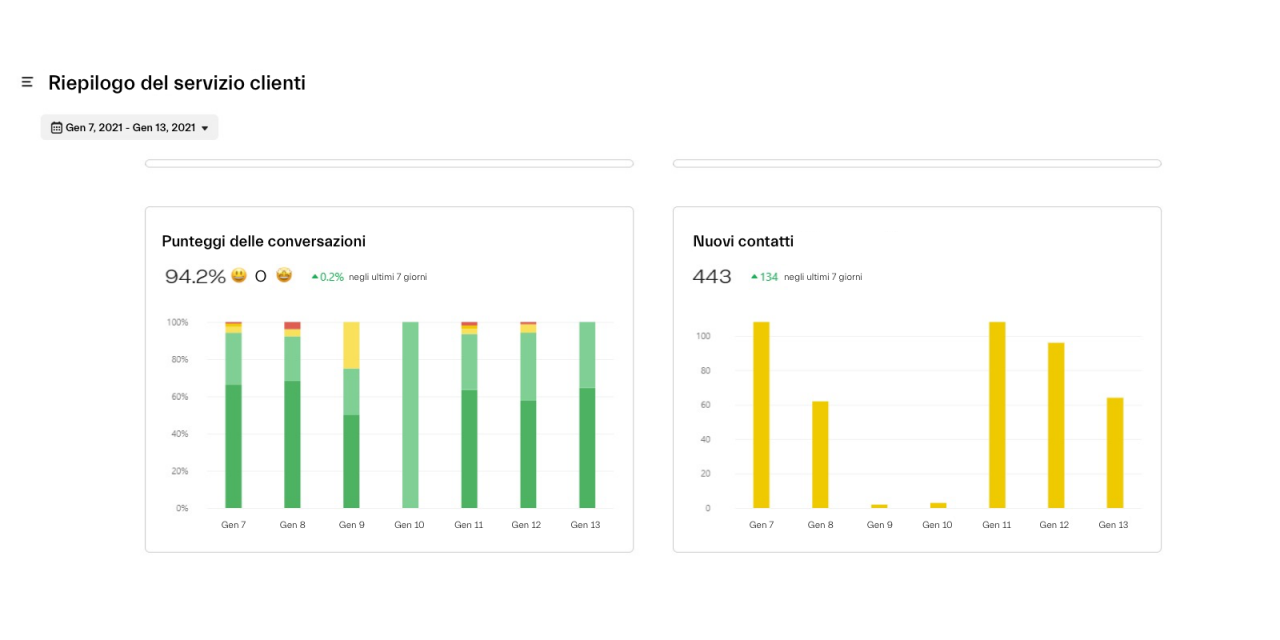Click the dark green segment of Gen 11 score bar
This screenshot has height=640, width=1280.
pos(469,448)
